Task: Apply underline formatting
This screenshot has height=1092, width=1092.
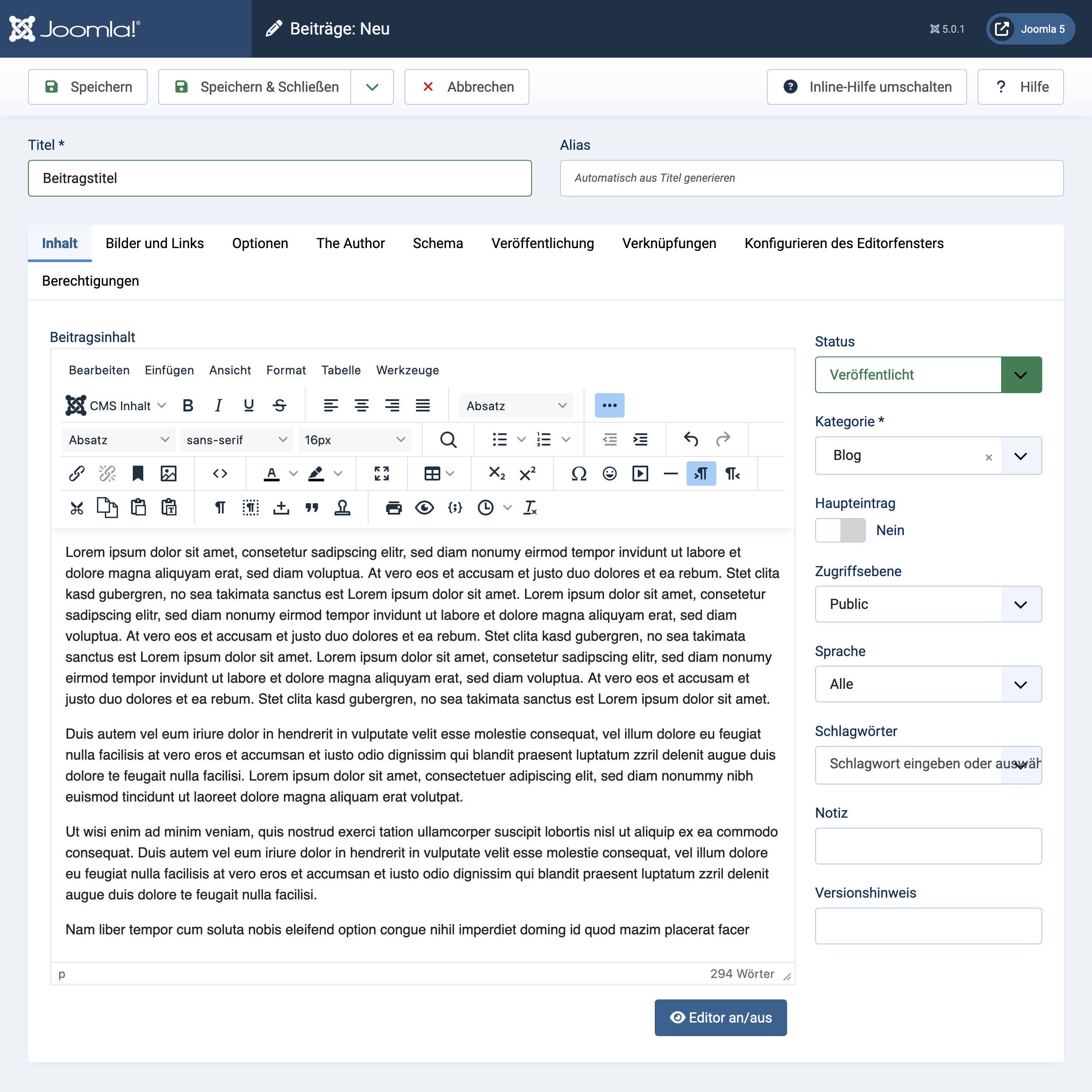Action: point(249,405)
